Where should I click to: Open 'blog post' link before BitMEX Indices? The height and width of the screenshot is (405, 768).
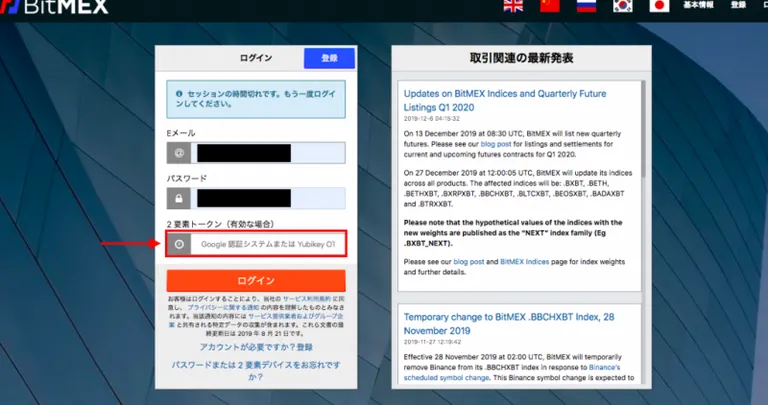(x=469, y=262)
